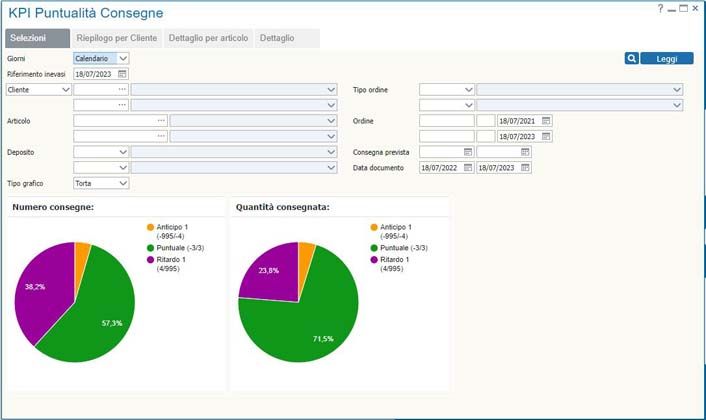Open calendar icon of first Consegna prevista field
The height and width of the screenshot is (420, 706).
[468, 152]
